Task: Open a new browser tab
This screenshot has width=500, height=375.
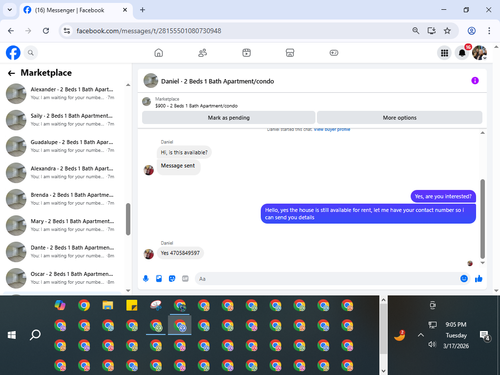Action: click(142, 10)
